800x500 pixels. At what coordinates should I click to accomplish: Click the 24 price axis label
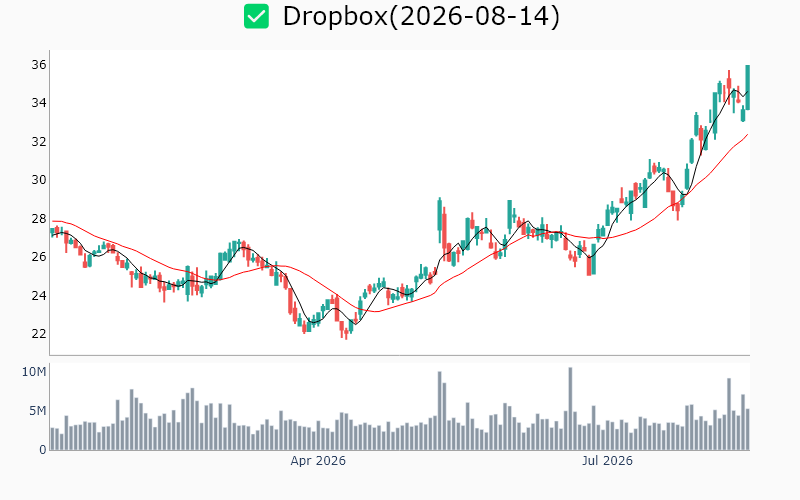[39, 296]
